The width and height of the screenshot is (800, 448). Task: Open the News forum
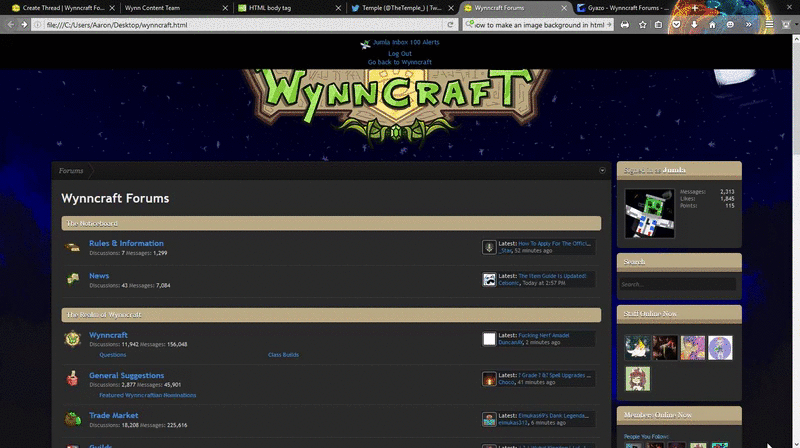pos(99,276)
